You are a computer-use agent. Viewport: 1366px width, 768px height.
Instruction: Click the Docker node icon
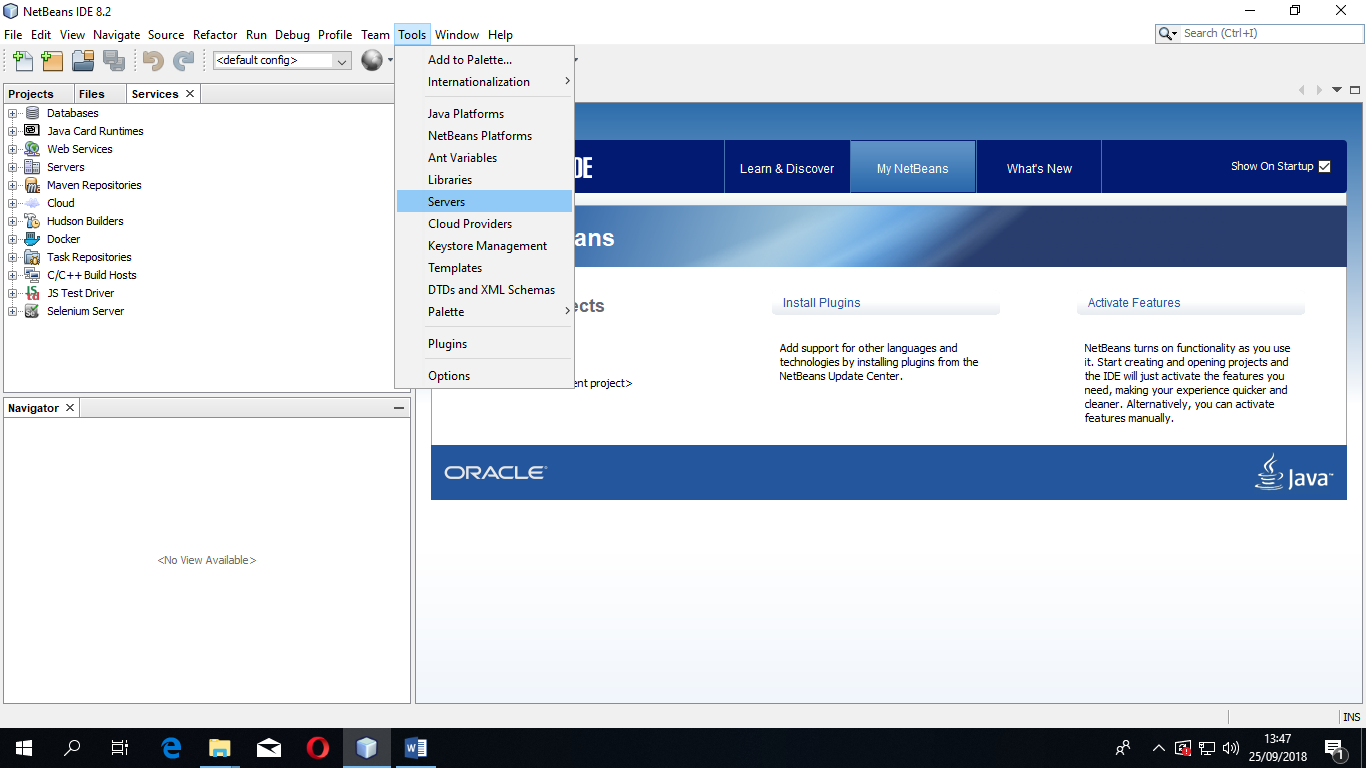pyautogui.click(x=30, y=238)
